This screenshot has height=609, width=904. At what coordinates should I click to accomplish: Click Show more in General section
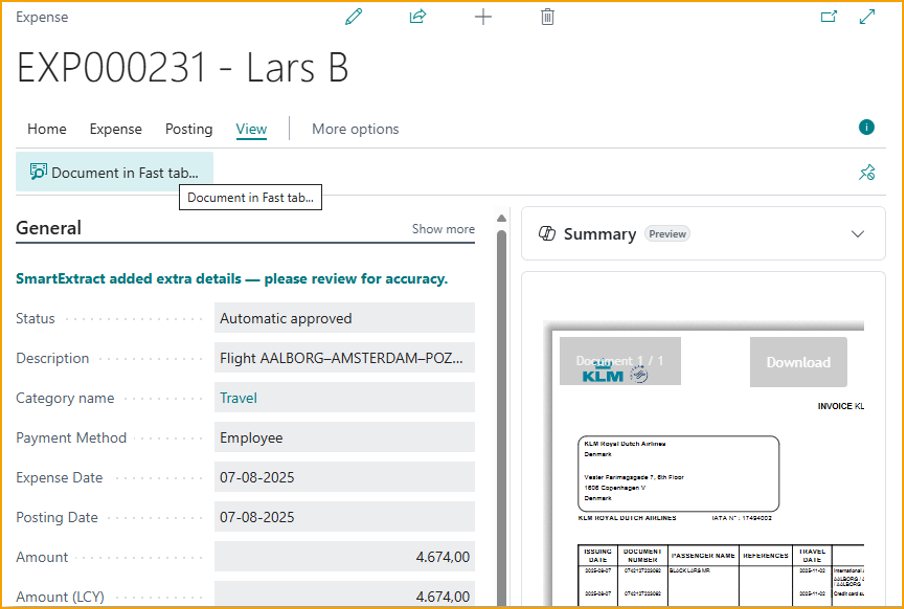443,229
